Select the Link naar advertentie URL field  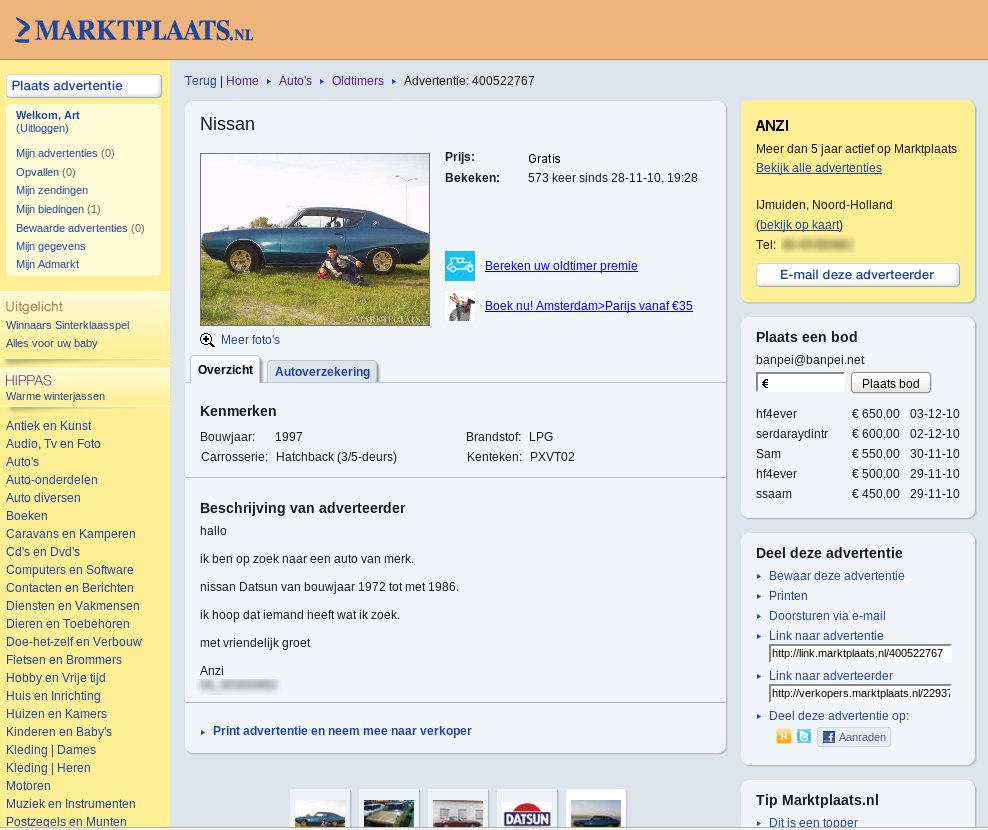pyautogui.click(x=859, y=654)
